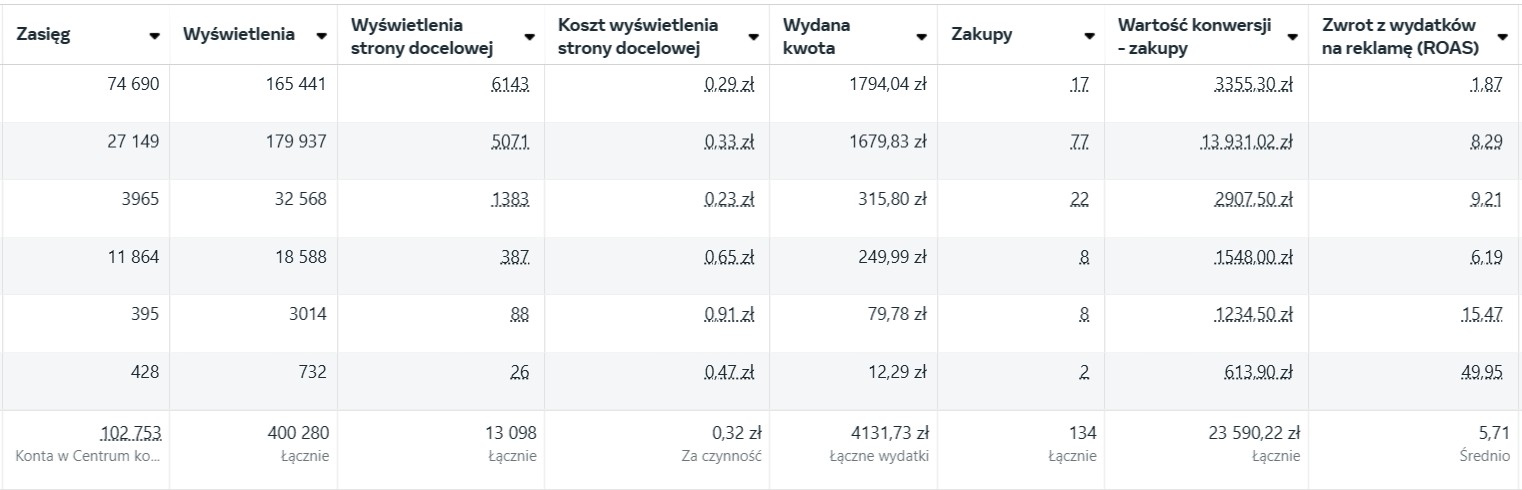Sort by Zasięg column header
This screenshot has width=1522, height=490.
46,35
